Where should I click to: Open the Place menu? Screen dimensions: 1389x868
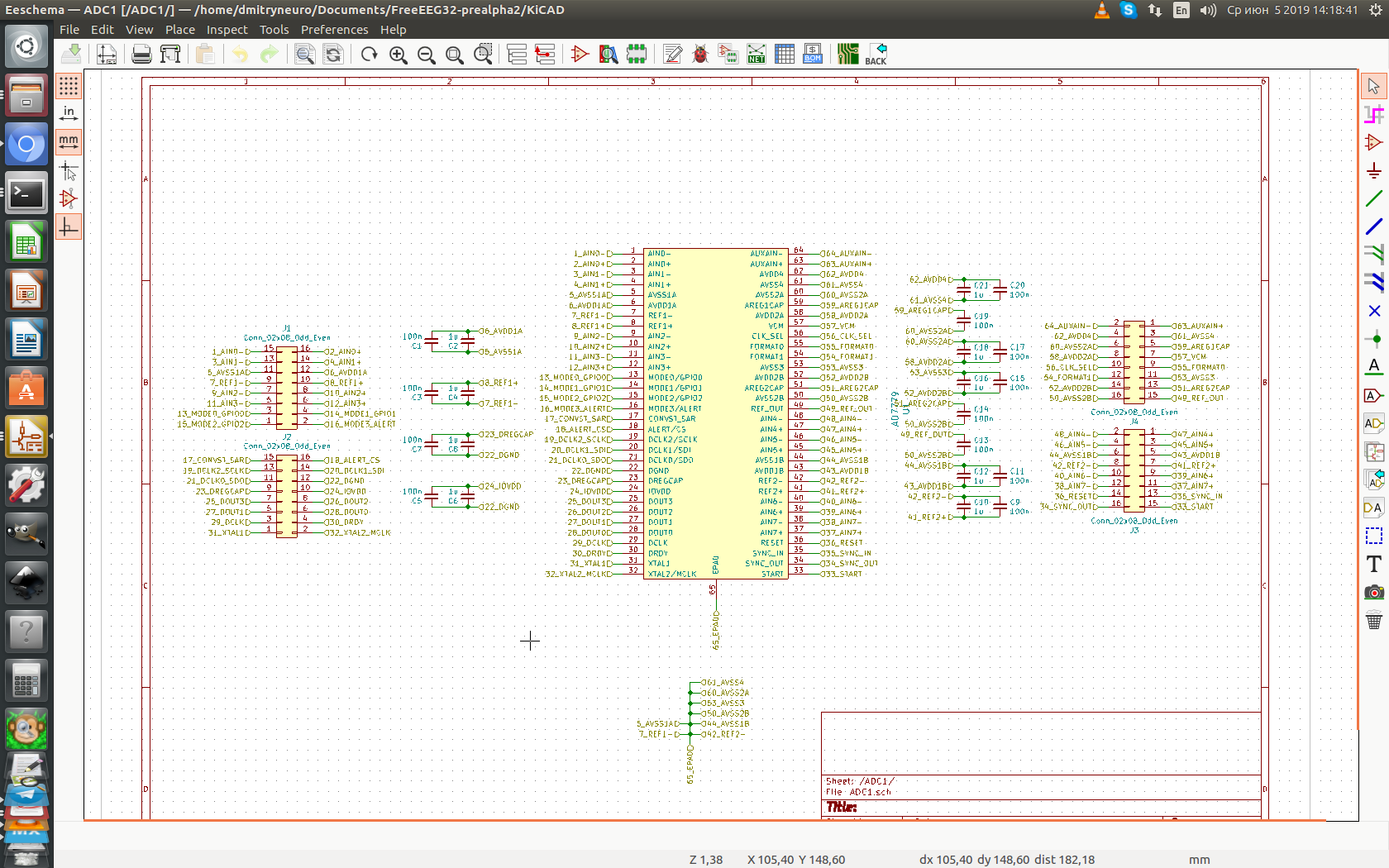[x=179, y=30]
